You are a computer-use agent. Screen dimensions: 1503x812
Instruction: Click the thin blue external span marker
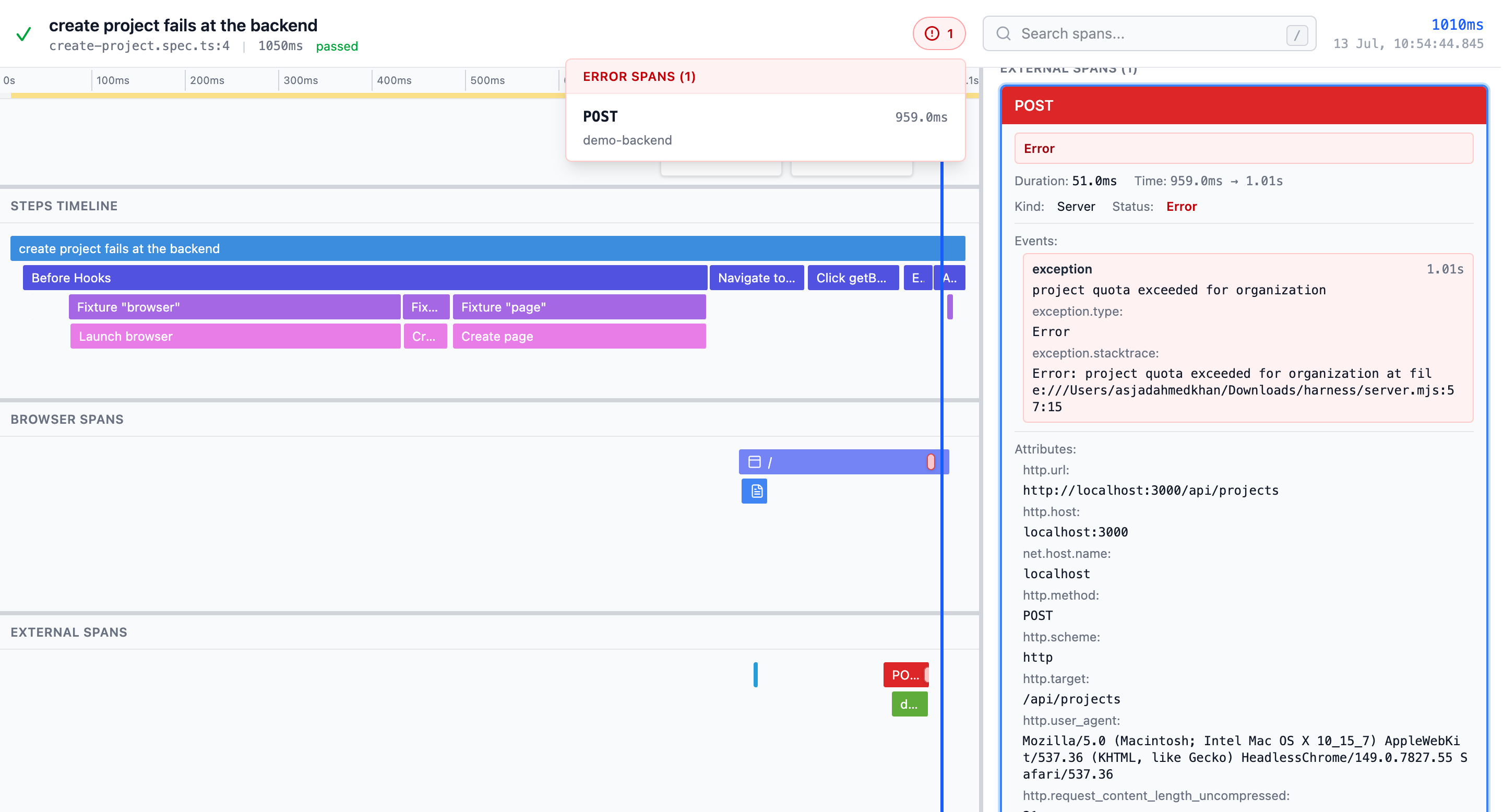755,674
